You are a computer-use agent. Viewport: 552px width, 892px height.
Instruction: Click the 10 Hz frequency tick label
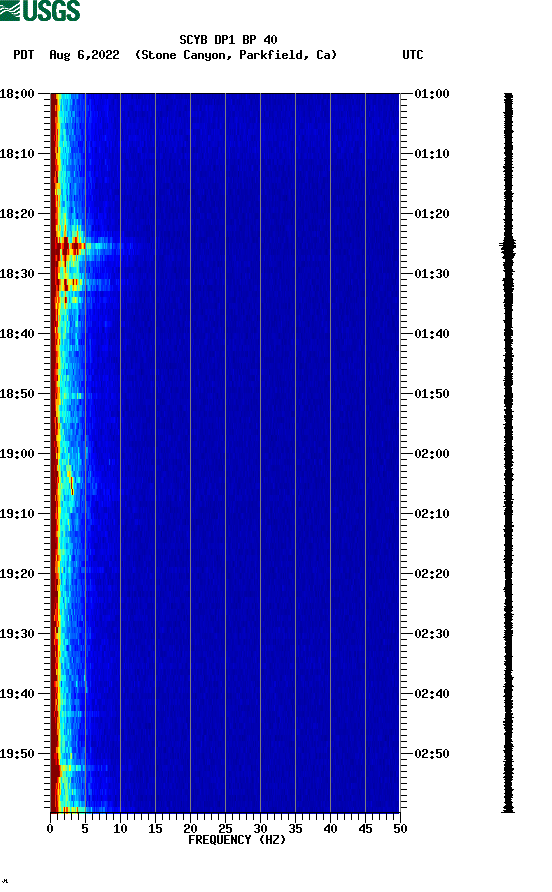coord(120,829)
